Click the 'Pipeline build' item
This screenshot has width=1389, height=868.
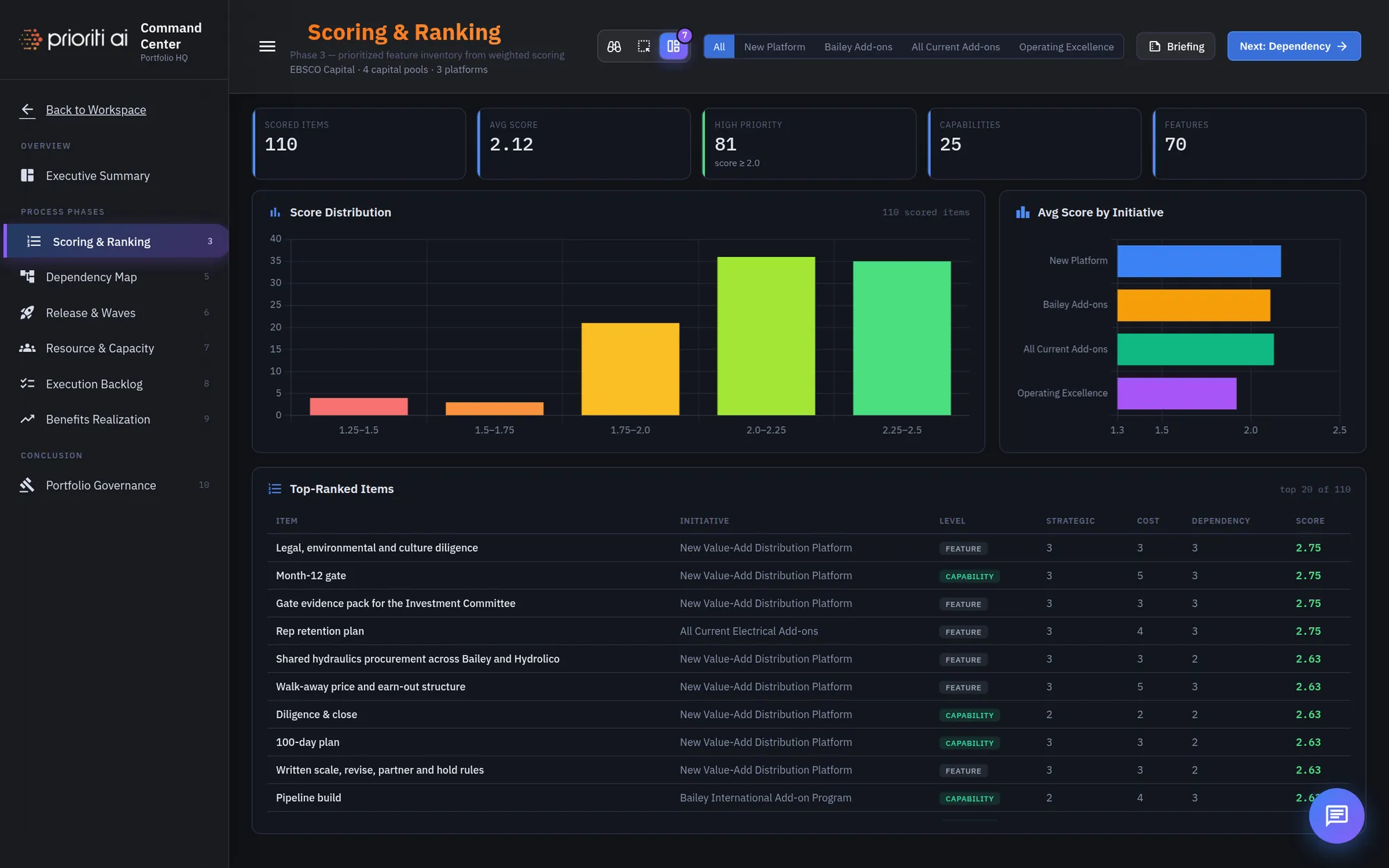308,798
